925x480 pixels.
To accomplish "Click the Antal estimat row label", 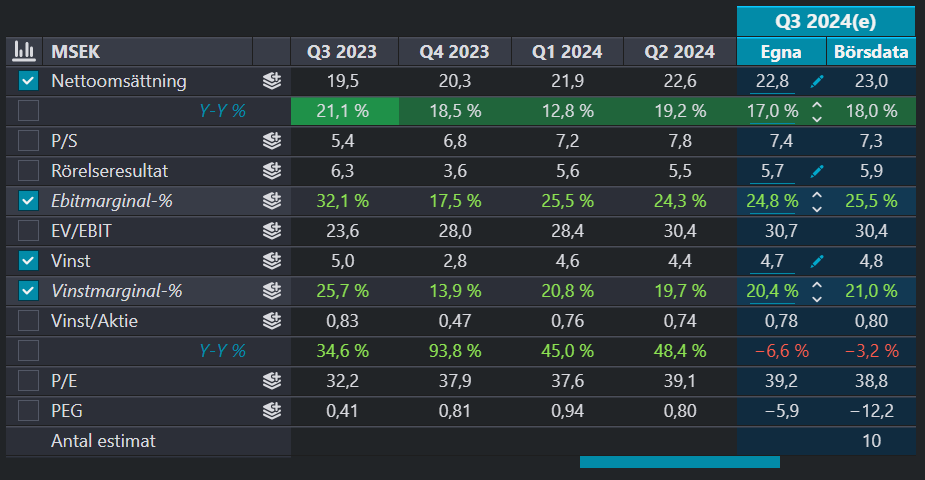I will [x=103, y=441].
